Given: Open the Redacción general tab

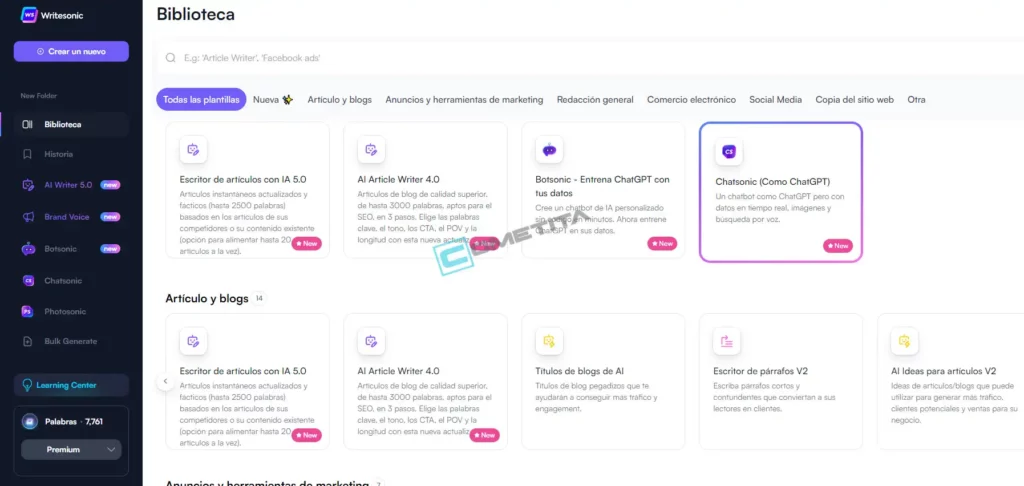Looking at the screenshot, I should coord(595,99).
